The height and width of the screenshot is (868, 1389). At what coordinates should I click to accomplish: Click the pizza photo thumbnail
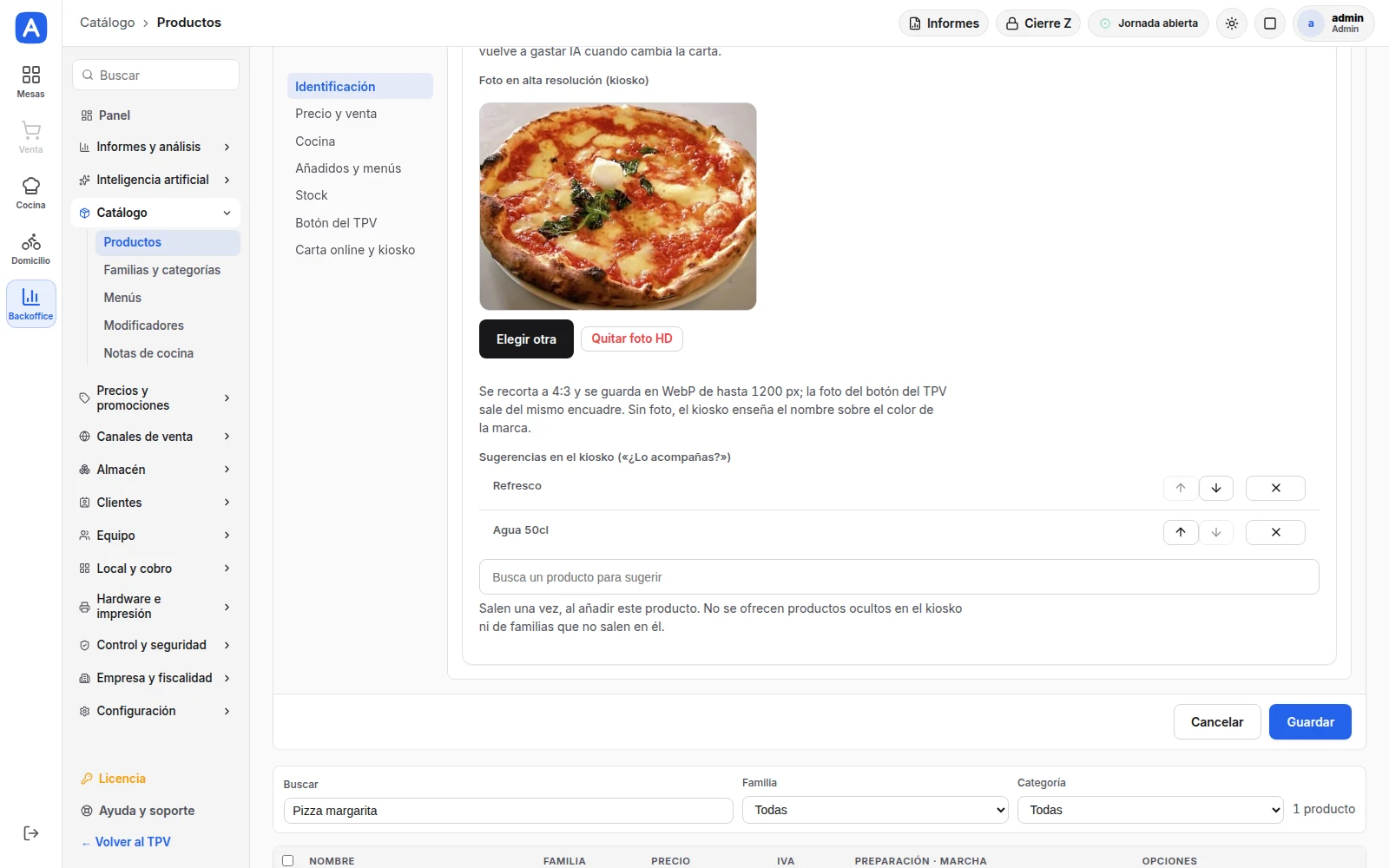coord(618,207)
